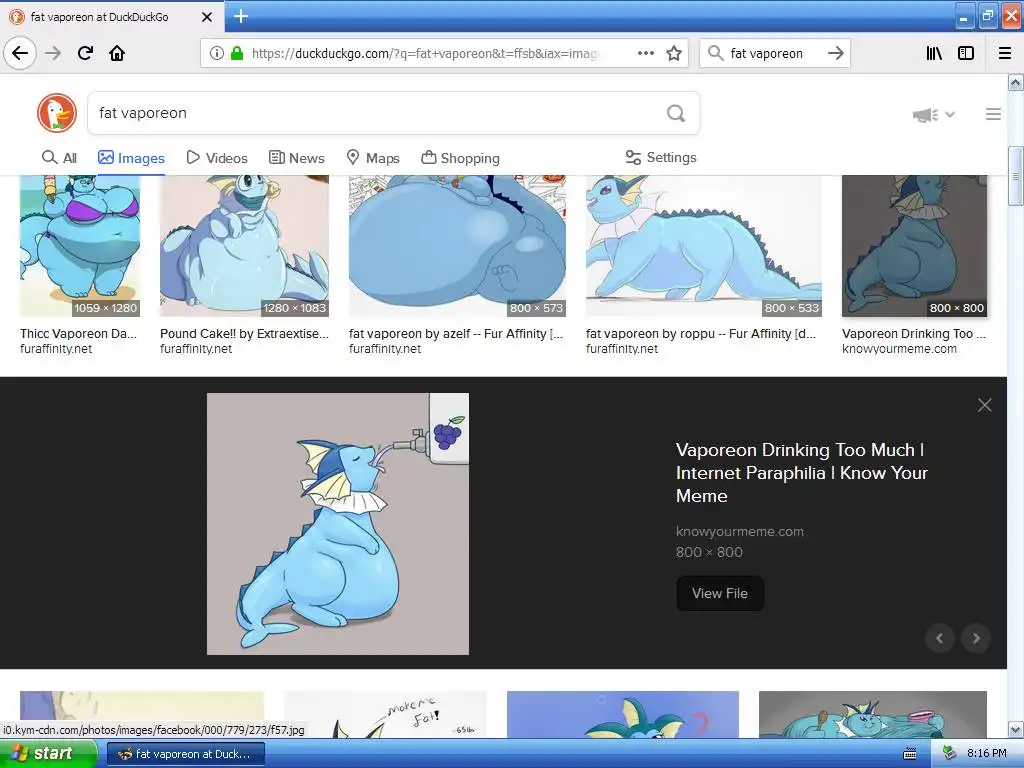Click the browser Forward arrow button
This screenshot has width=1024, height=768.
coord(53,53)
